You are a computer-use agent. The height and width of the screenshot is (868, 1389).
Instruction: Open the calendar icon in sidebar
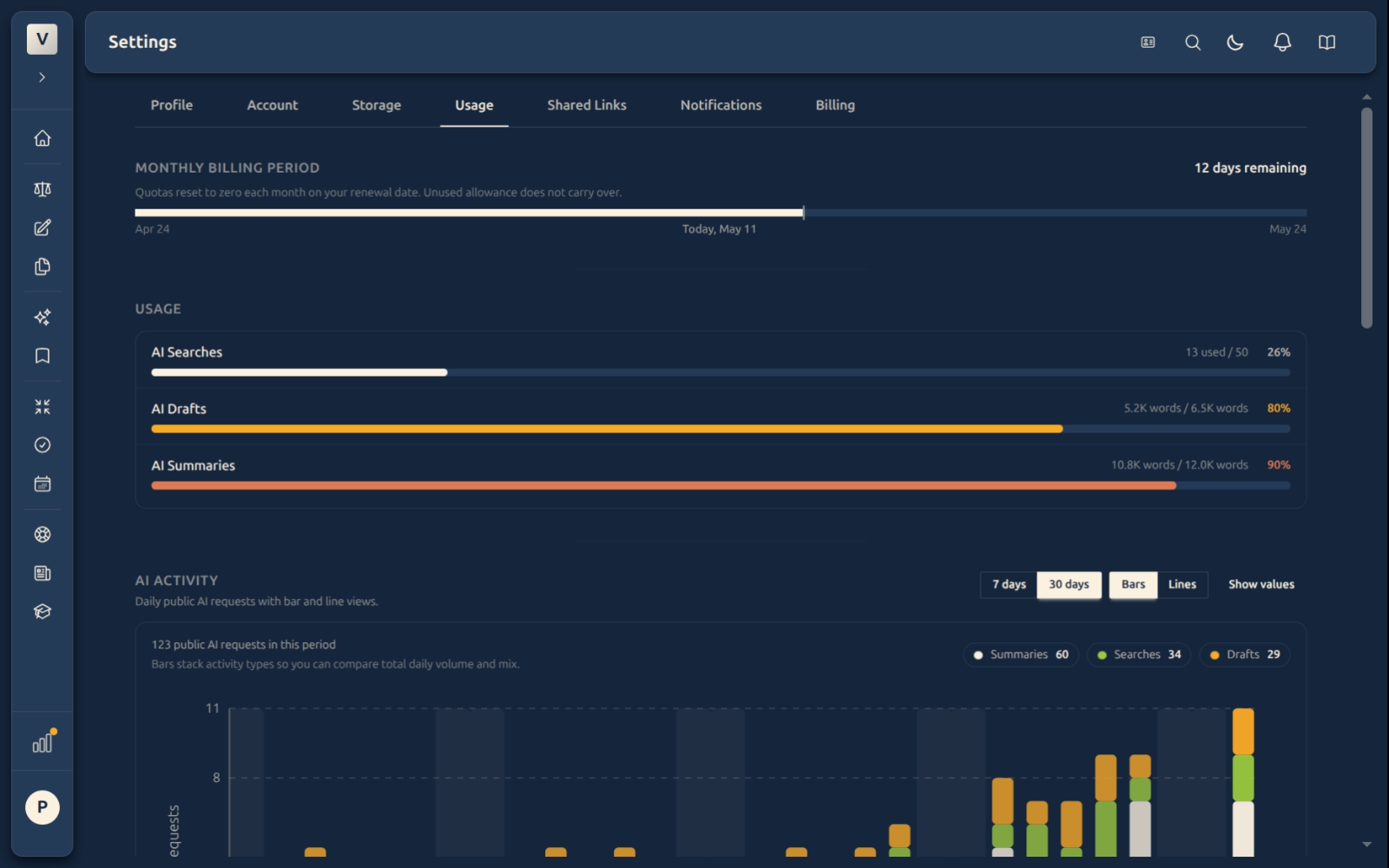coord(42,483)
